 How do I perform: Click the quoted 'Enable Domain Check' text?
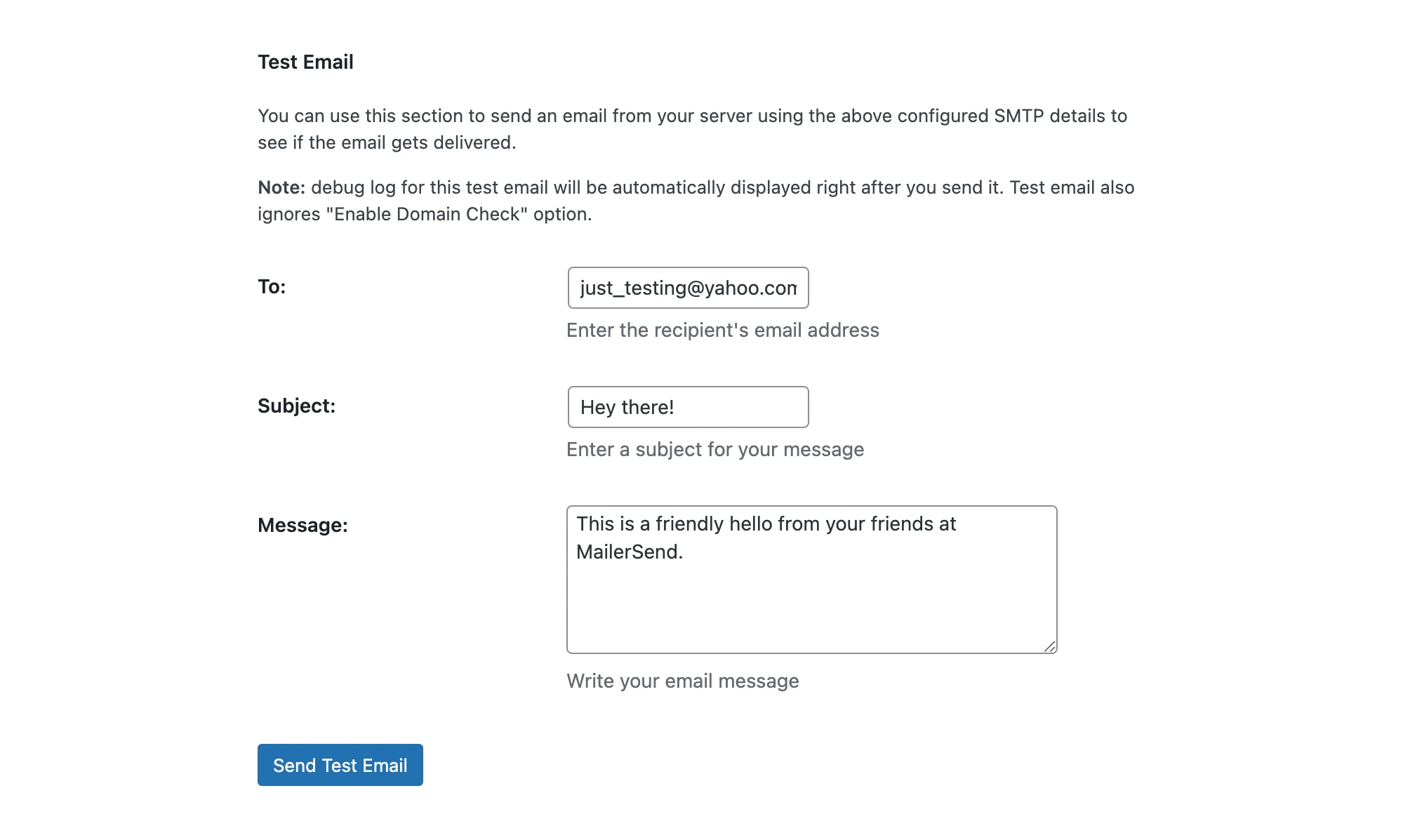(x=426, y=214)
